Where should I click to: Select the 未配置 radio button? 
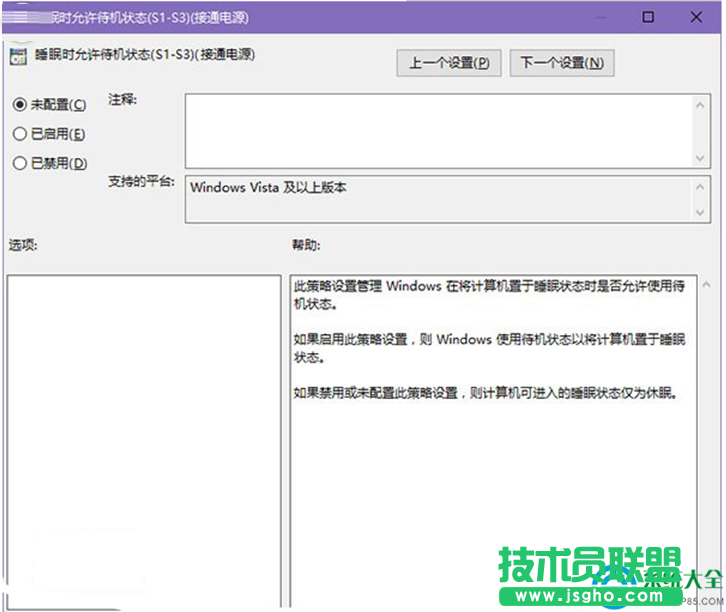tap(19, 104)
